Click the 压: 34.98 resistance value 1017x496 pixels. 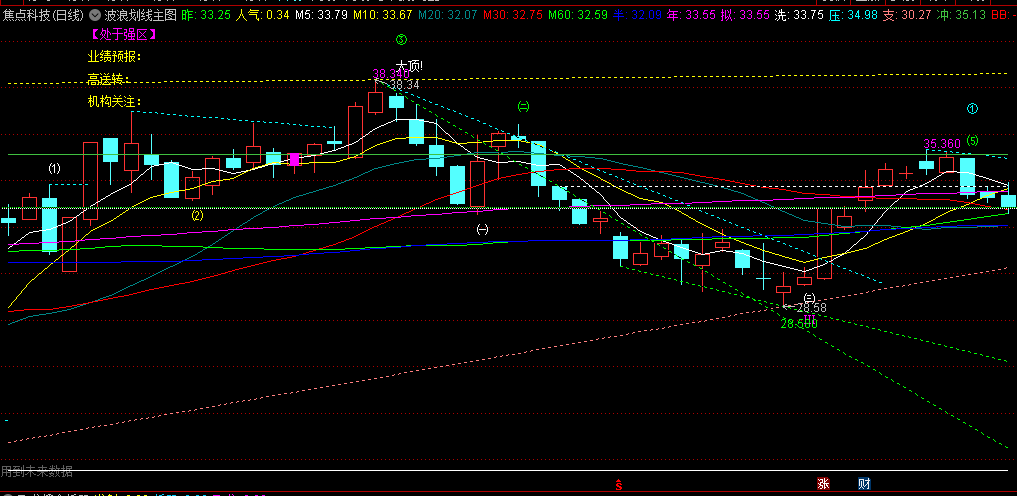tap(853, 14)
